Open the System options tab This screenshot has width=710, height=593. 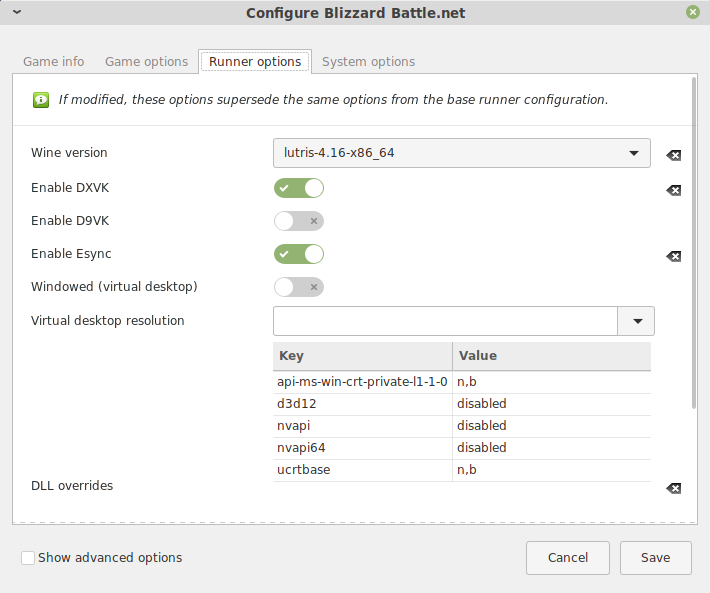point(368,62)
